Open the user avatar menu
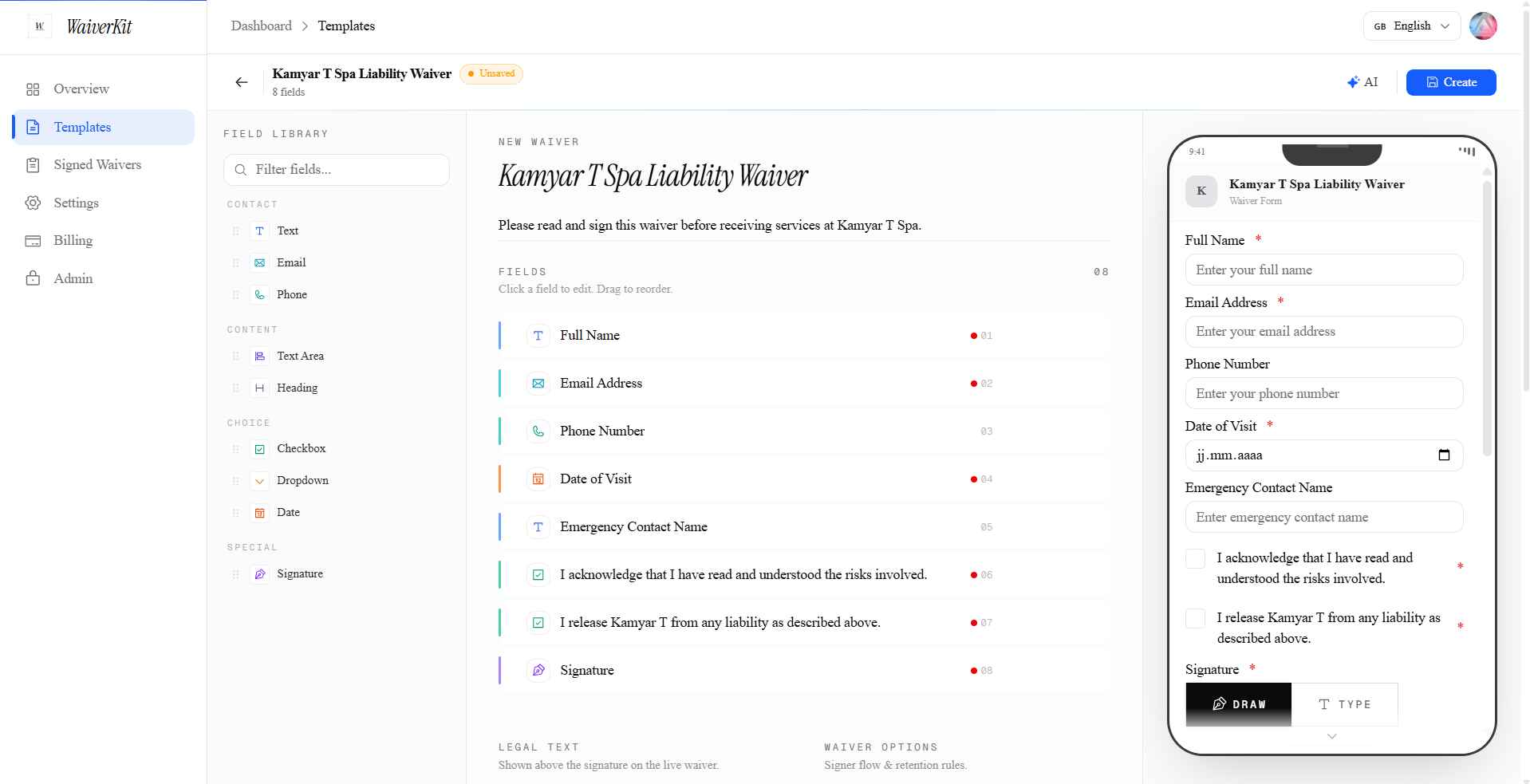The height and width of the screenshot is (784, 1530). pyautogui.click(x=1483, y=26)
